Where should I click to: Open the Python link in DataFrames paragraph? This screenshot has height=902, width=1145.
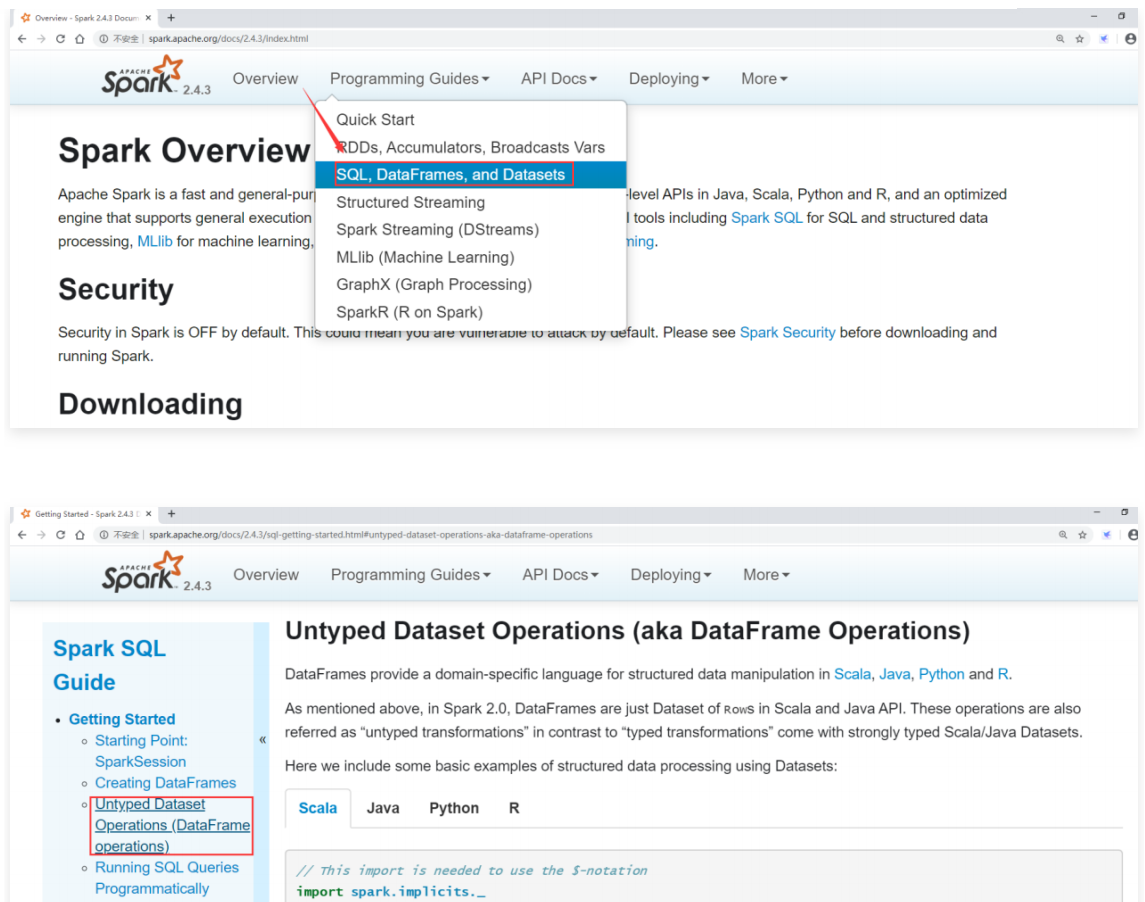pyautogui.click(x=941, y=674)
